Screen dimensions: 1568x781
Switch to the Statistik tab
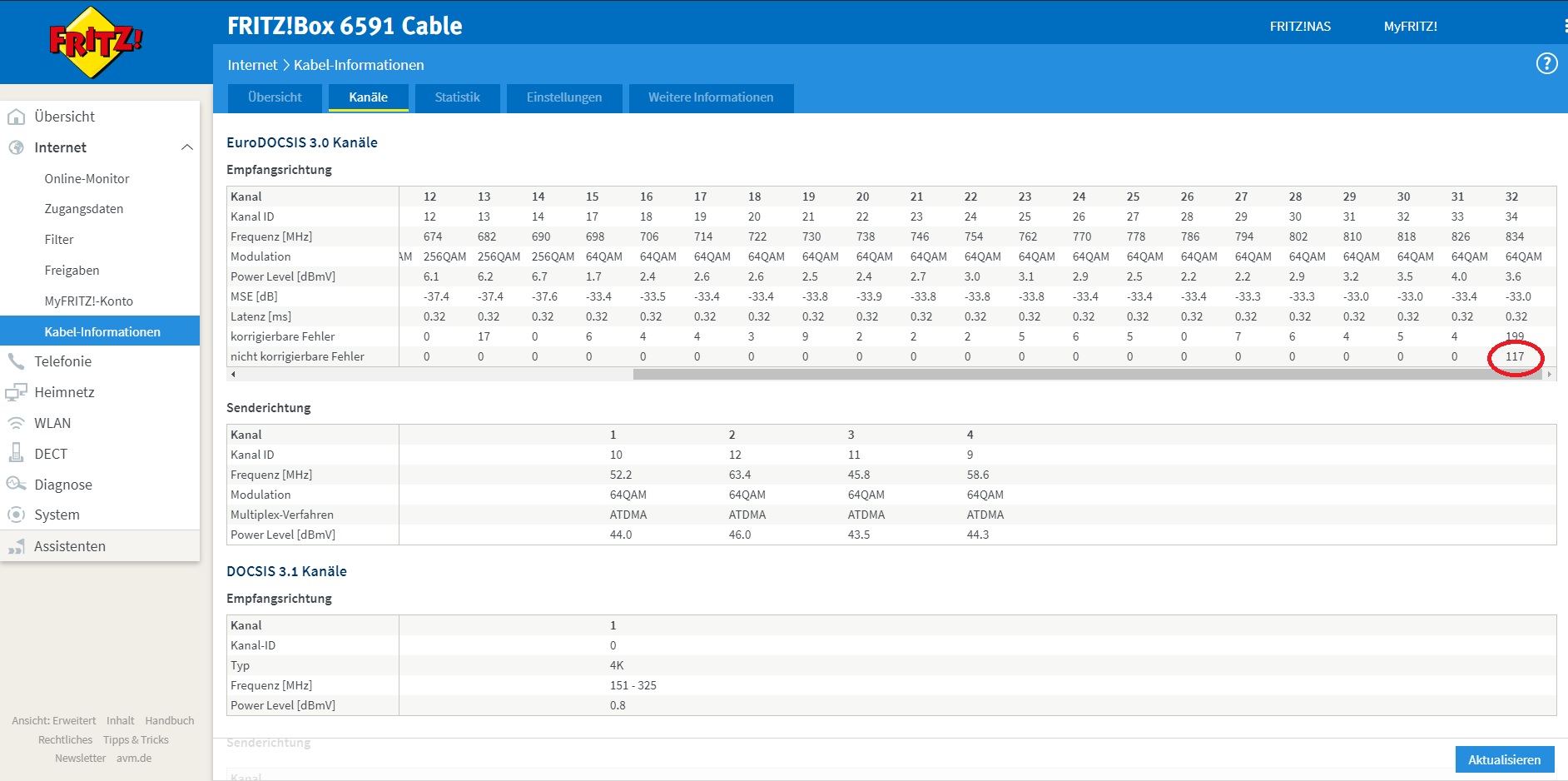(x=457, y=97)
